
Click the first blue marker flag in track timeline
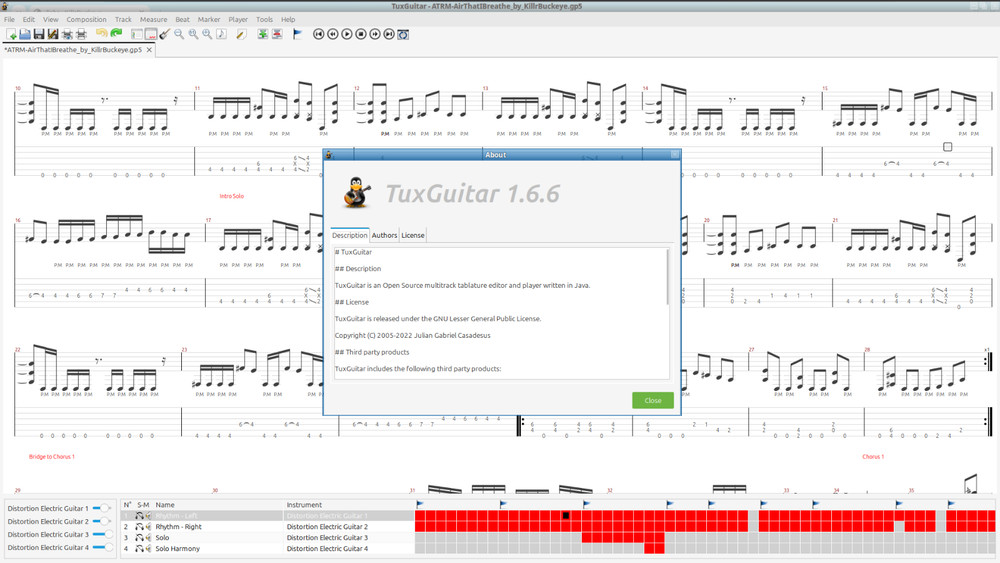(x=420, y=504)
